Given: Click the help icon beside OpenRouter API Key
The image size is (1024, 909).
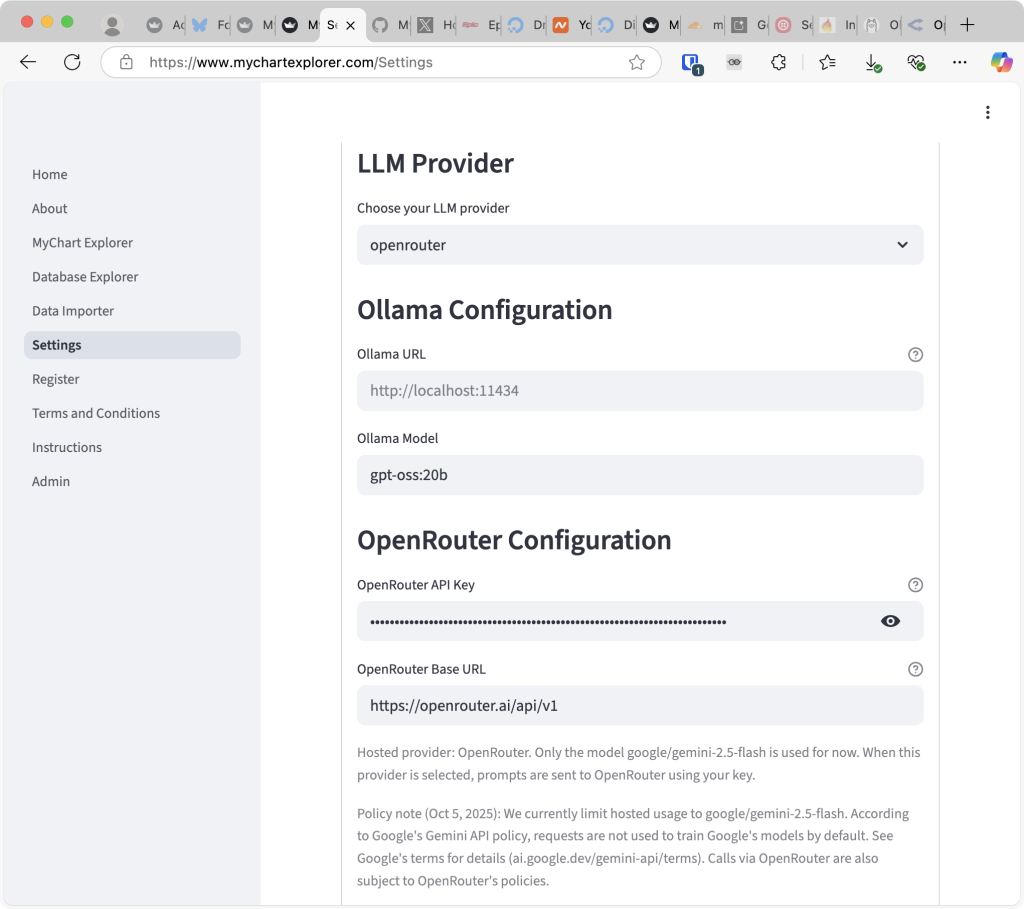Looking at the screenshot, I should [915, 585].
